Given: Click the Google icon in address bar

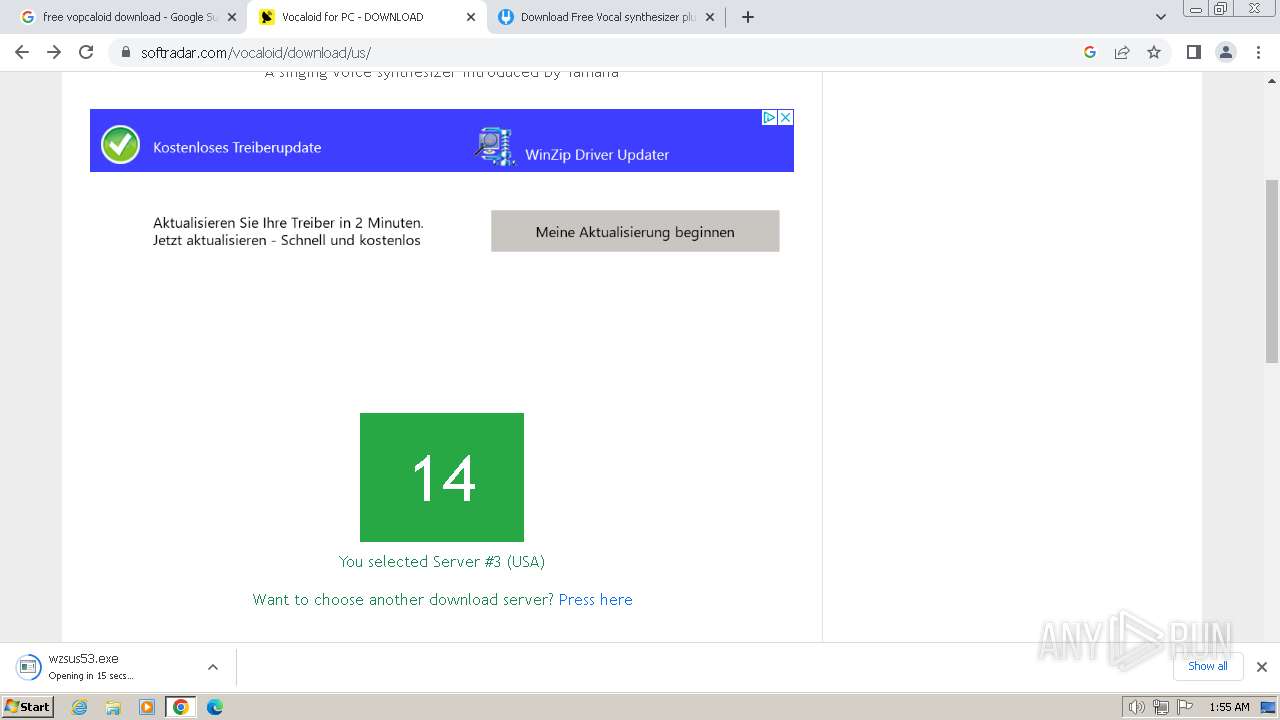Looking at the screenshot, I should point(1090,52).
